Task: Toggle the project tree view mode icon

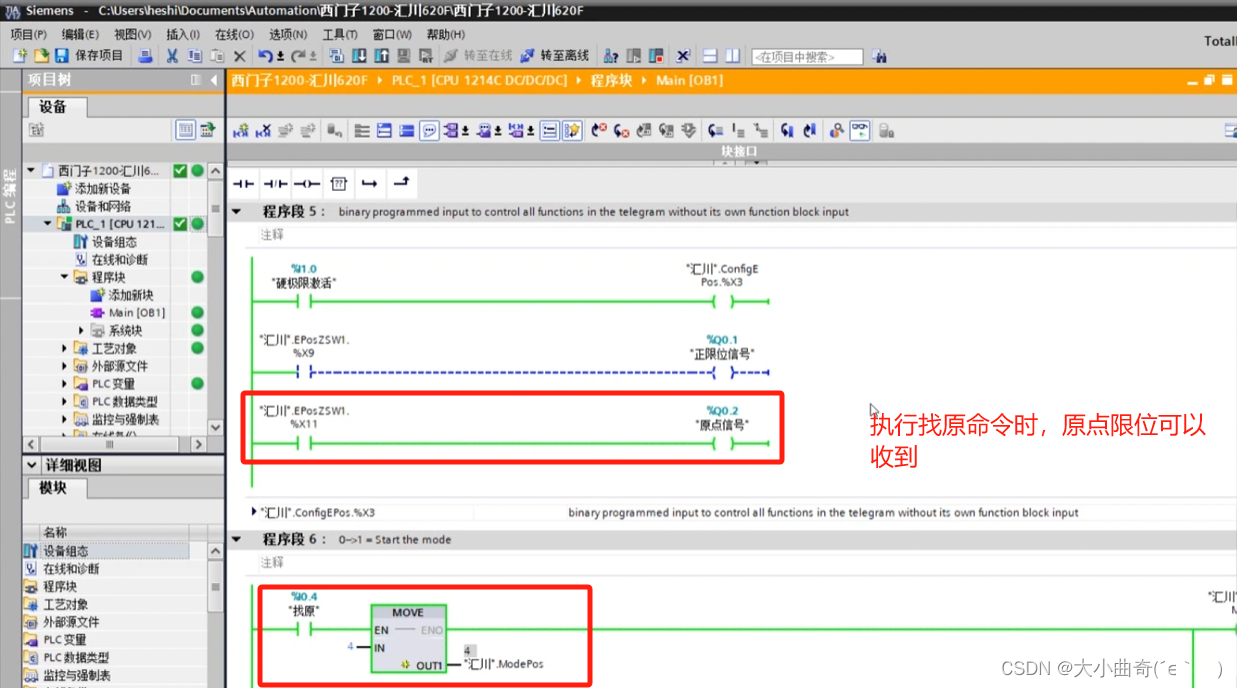Action: (185, 130)
